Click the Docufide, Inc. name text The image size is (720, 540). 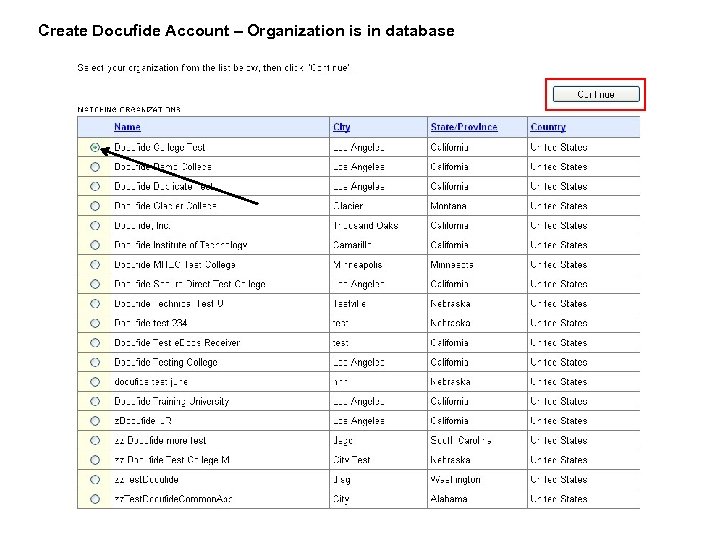[x=142, y=225]
